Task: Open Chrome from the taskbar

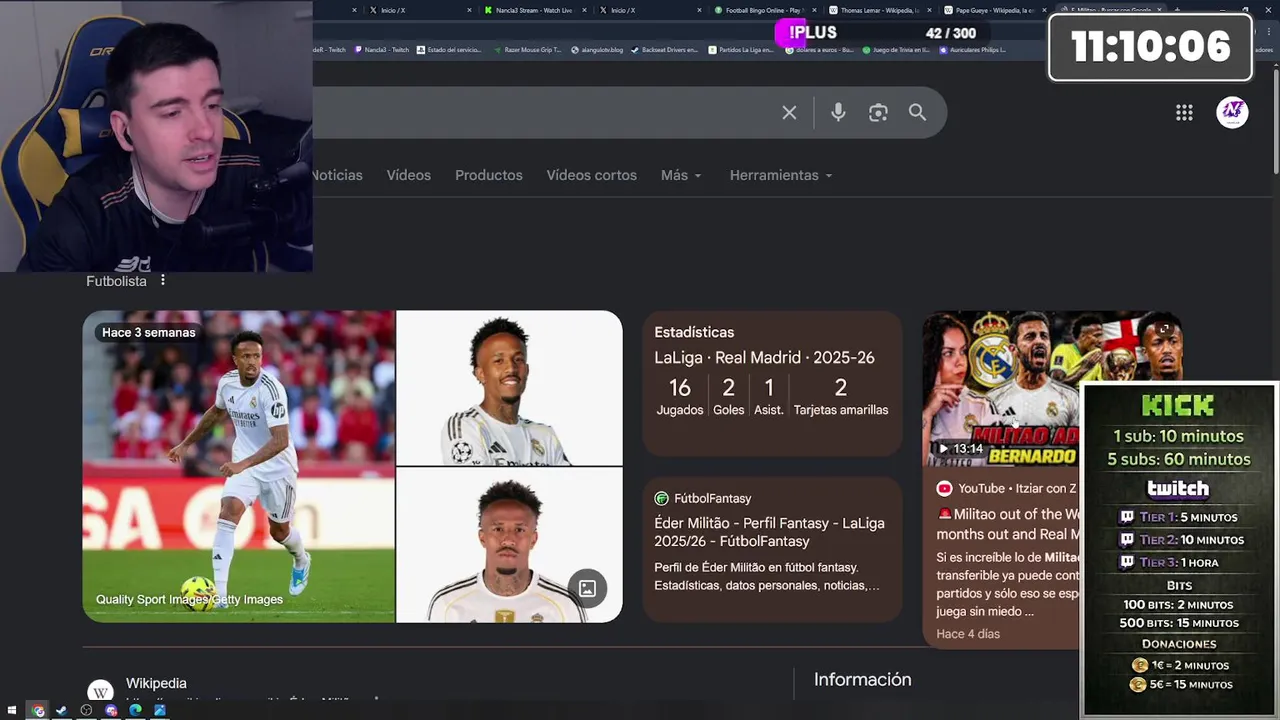Action: [x=38, y=710]
